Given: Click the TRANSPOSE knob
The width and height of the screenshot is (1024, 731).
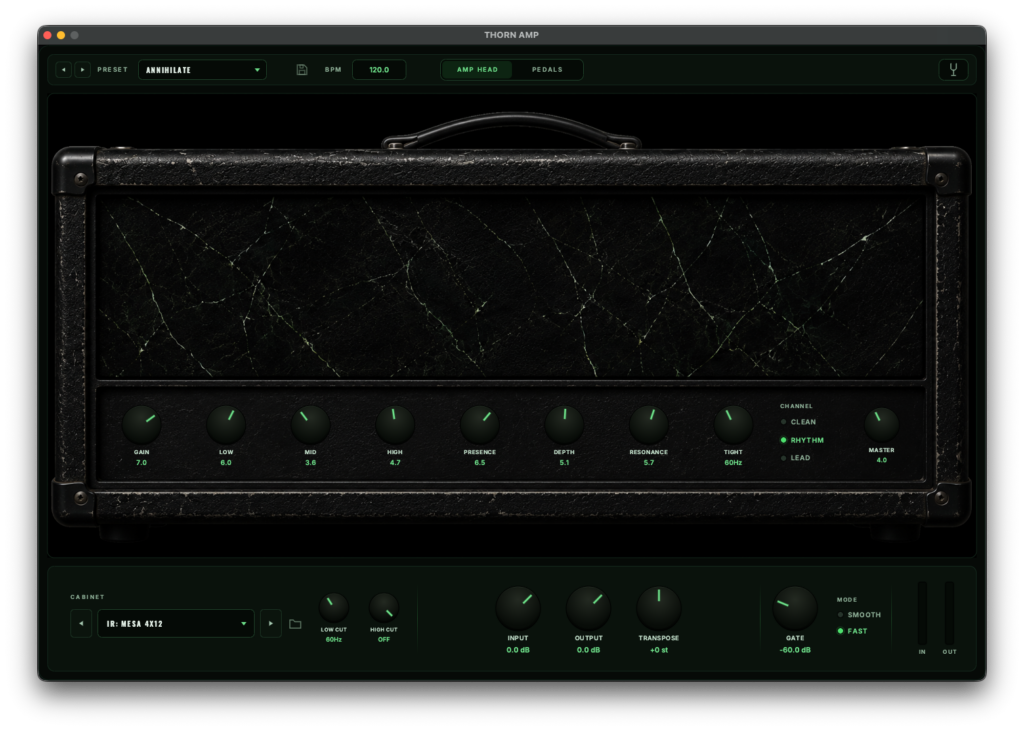Looking at the screenshot, I should coord(659,608).
